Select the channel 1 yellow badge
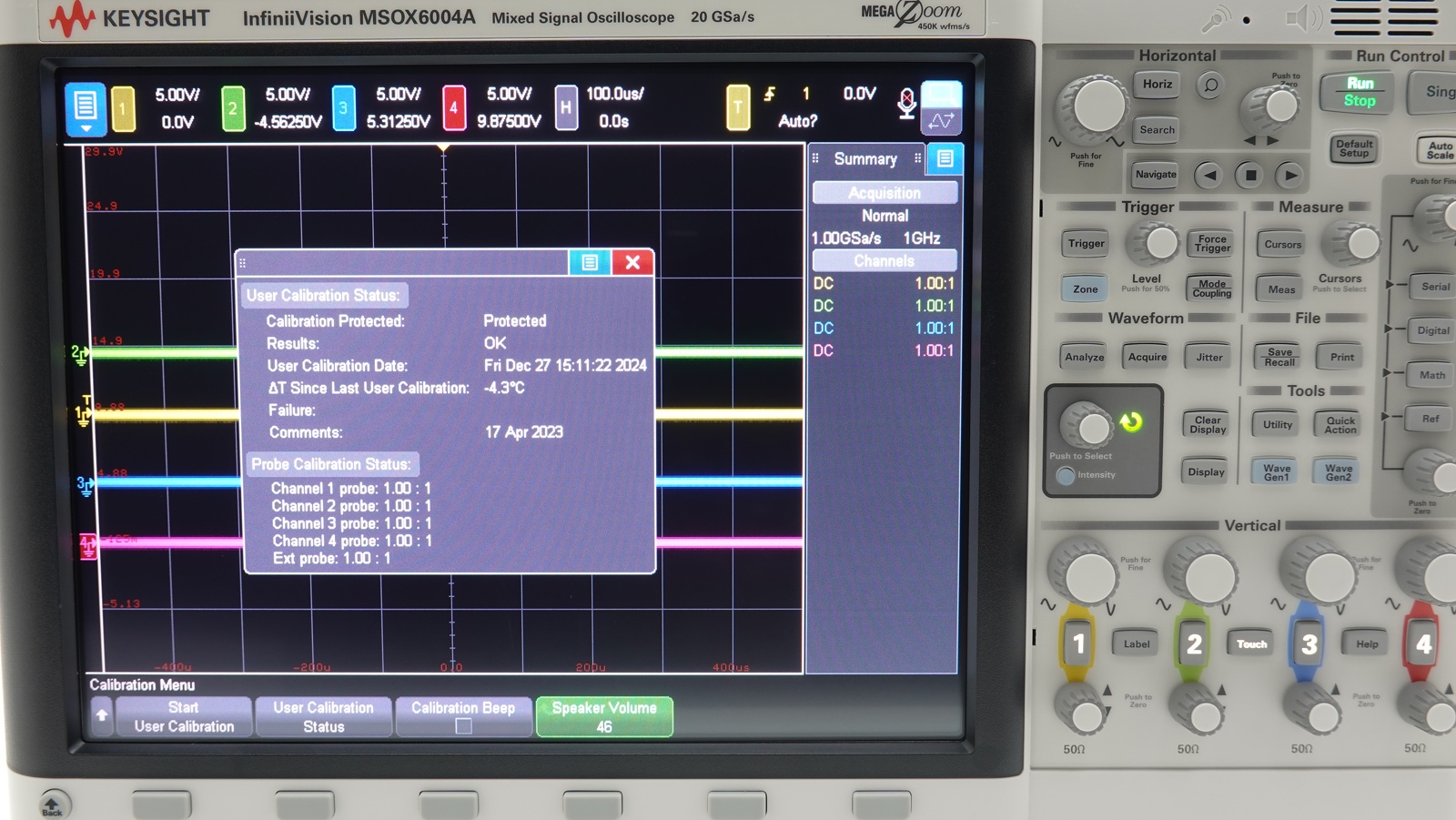 pyautogui.click(x=123, y=108)
